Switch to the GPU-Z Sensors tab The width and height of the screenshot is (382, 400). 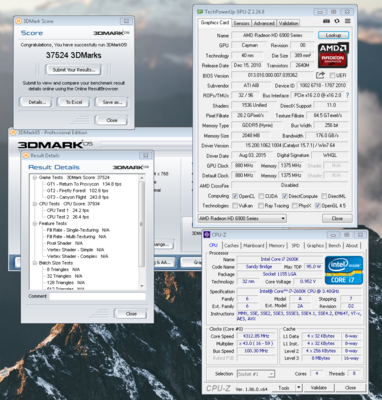(241, 23)
